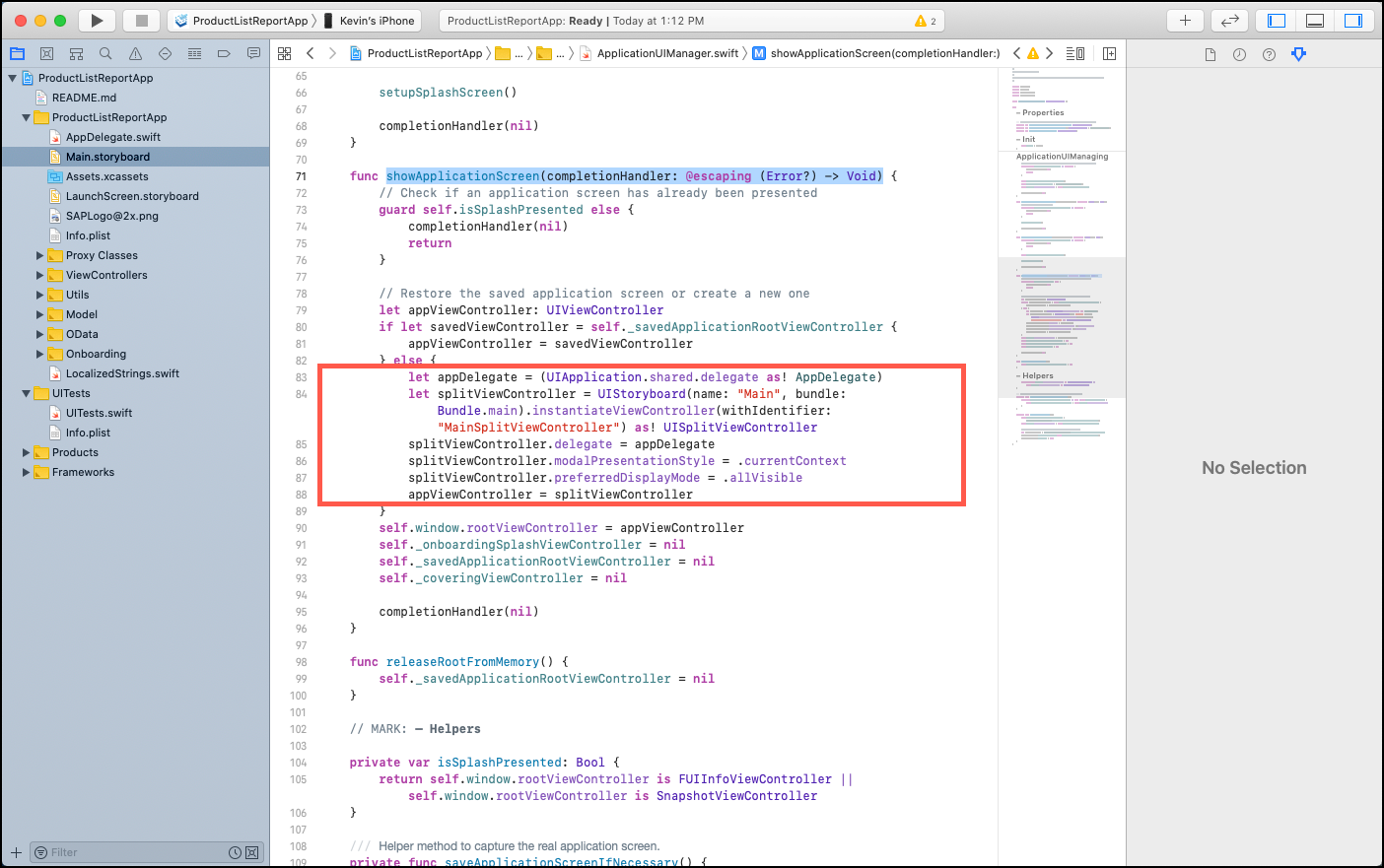
Task: Run the ProductListReportApp scheme
Action: click(97, 20)
